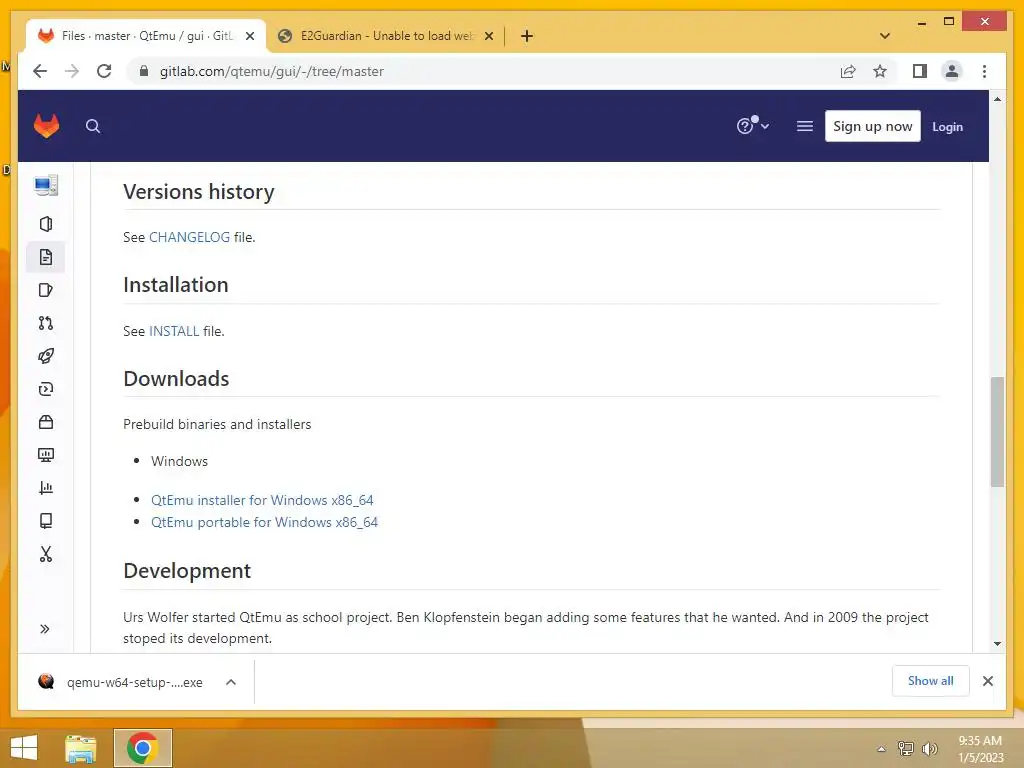
Task: Show hidden system tray icons
Action: [x=881, y=749]
